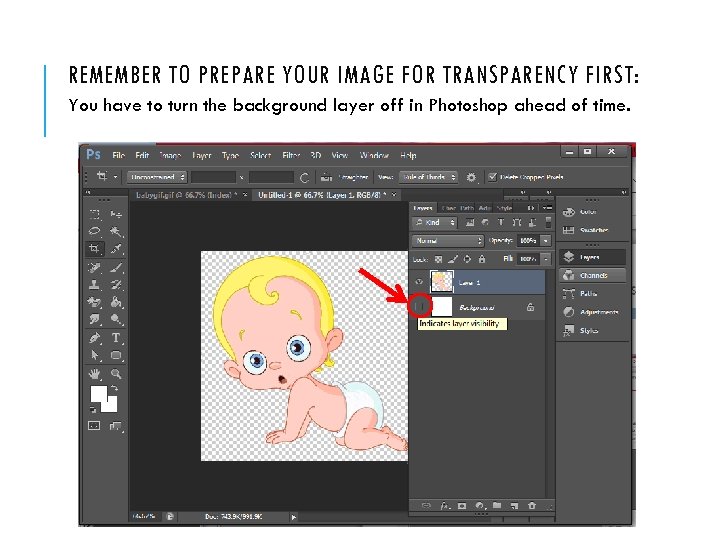Open crop settings gear options

(471, 177)
